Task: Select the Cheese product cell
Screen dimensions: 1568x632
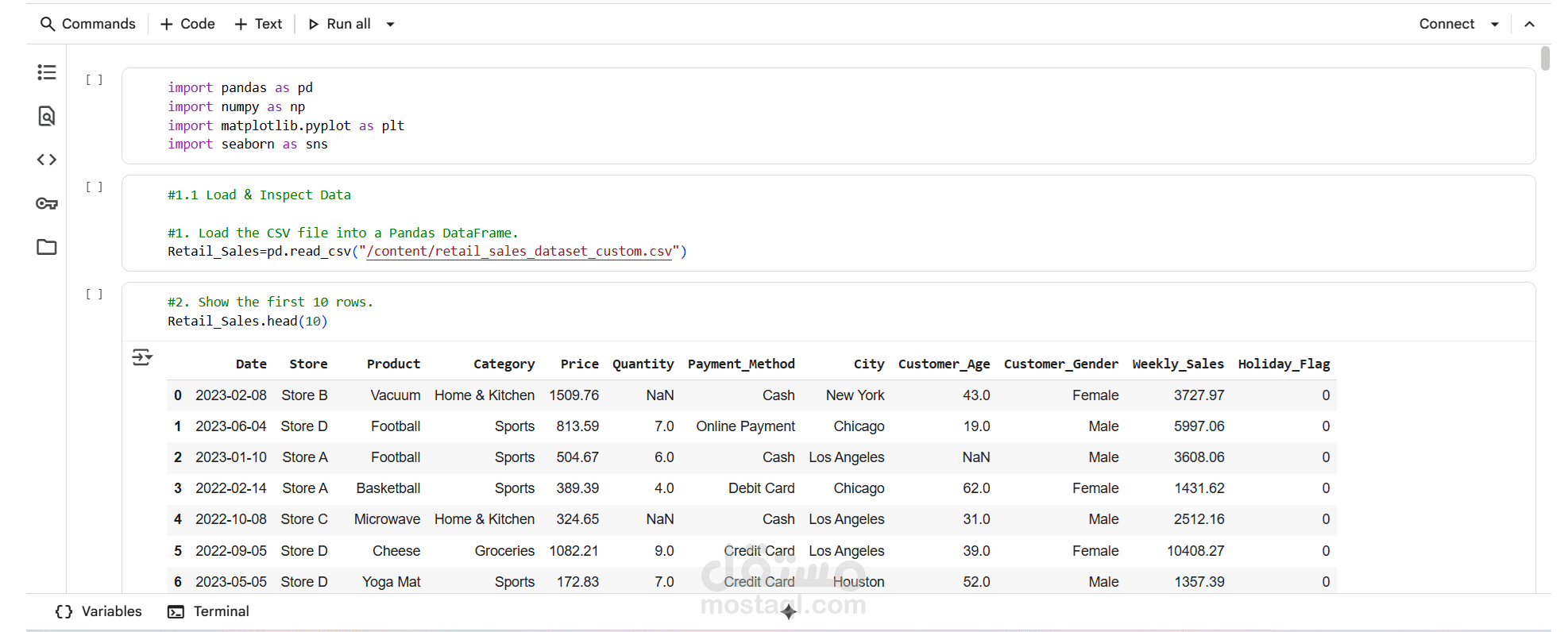Action: pyautogui.click(x=396, y=551)
